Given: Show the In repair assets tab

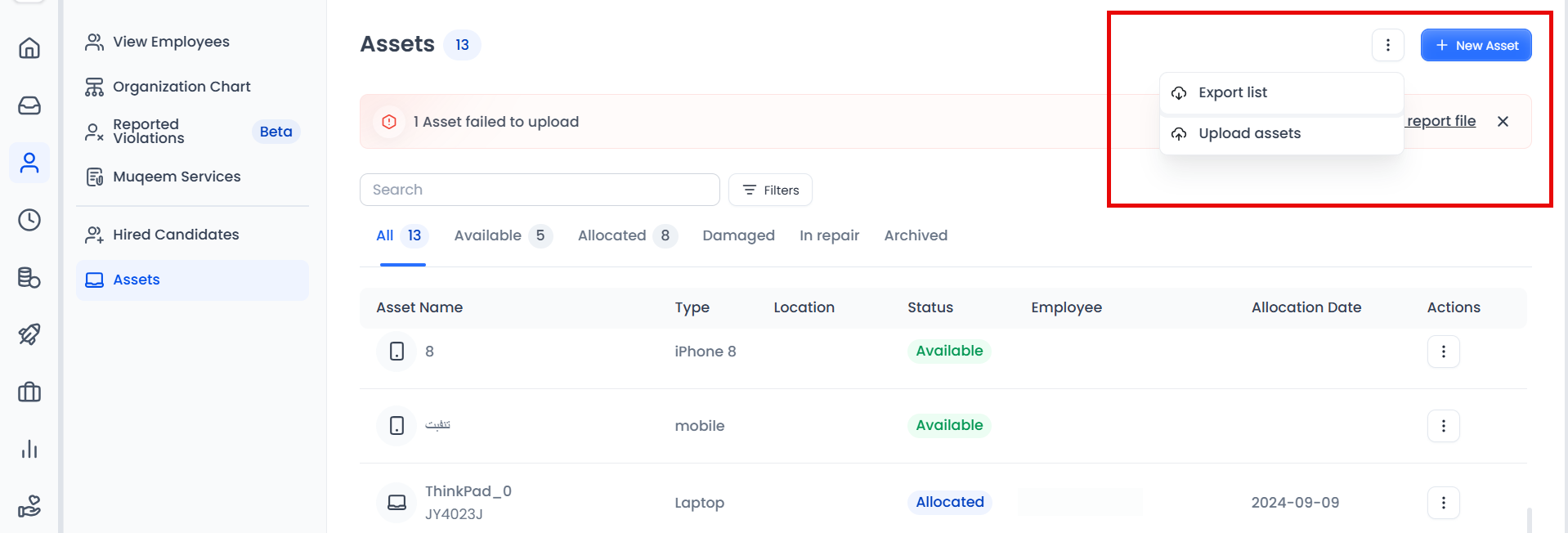Looking at the screenshot, I should click(829, 235).
